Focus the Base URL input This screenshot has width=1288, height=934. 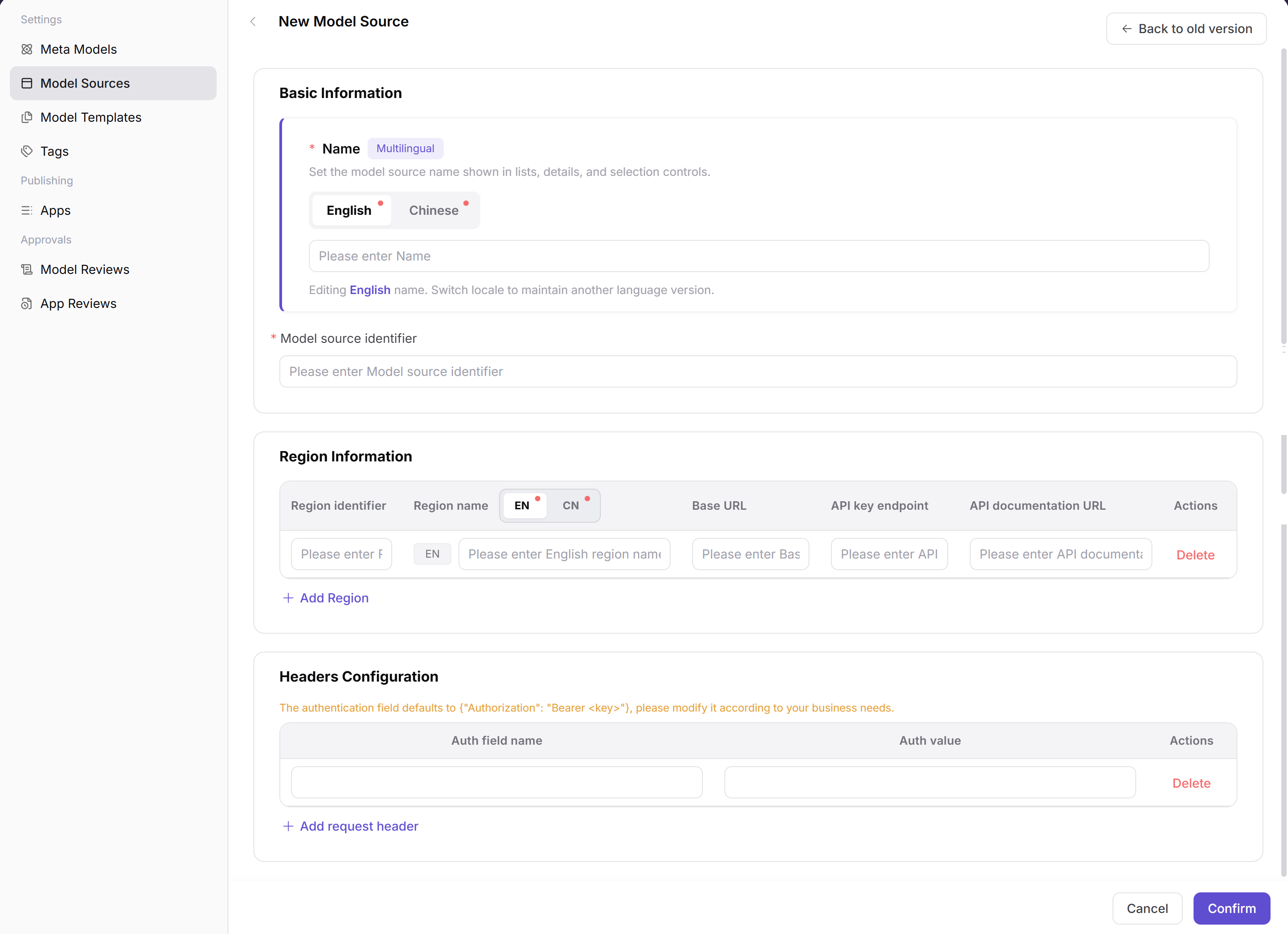(751, 554)
